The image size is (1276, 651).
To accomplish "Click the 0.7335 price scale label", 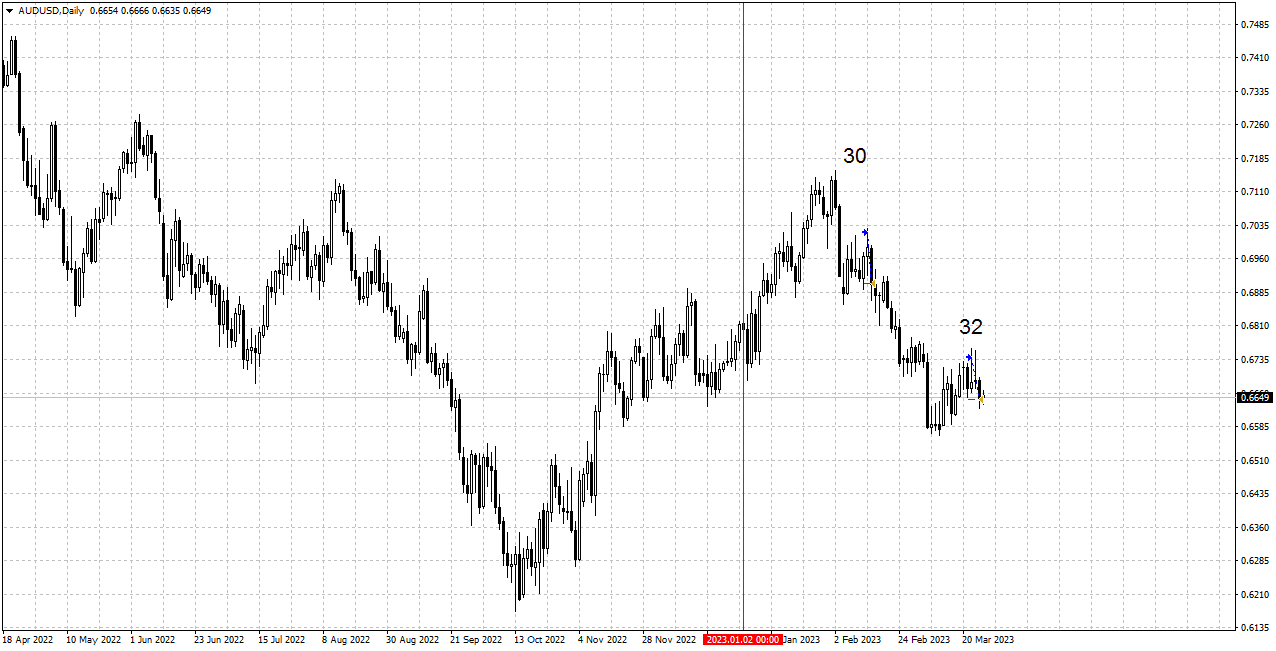I will (x=1254, y=91).
